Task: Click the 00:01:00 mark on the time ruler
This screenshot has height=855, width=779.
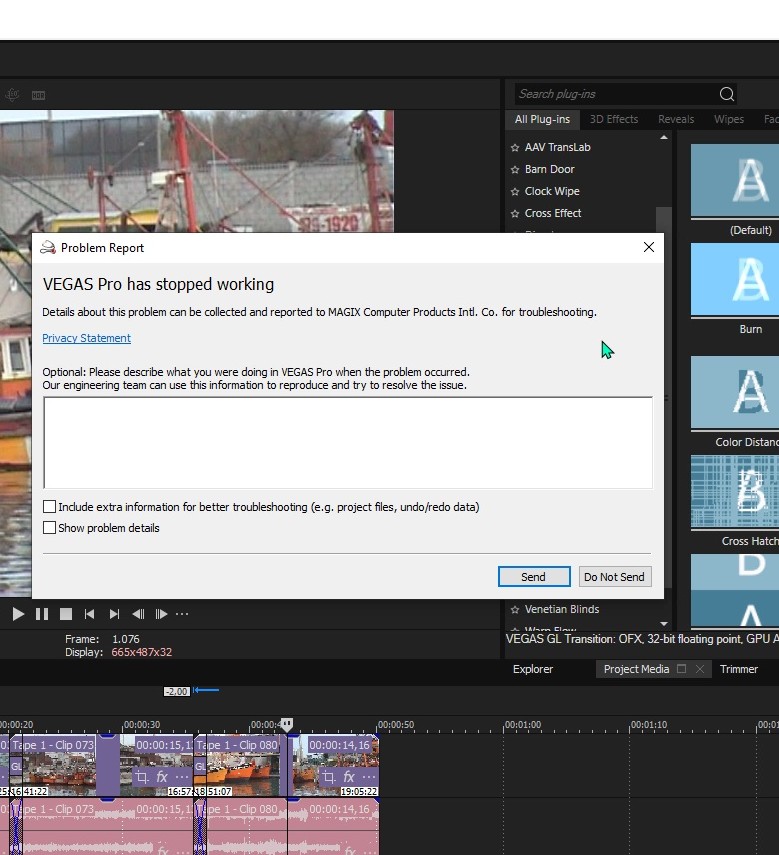Action: click(x=523, y=725)
